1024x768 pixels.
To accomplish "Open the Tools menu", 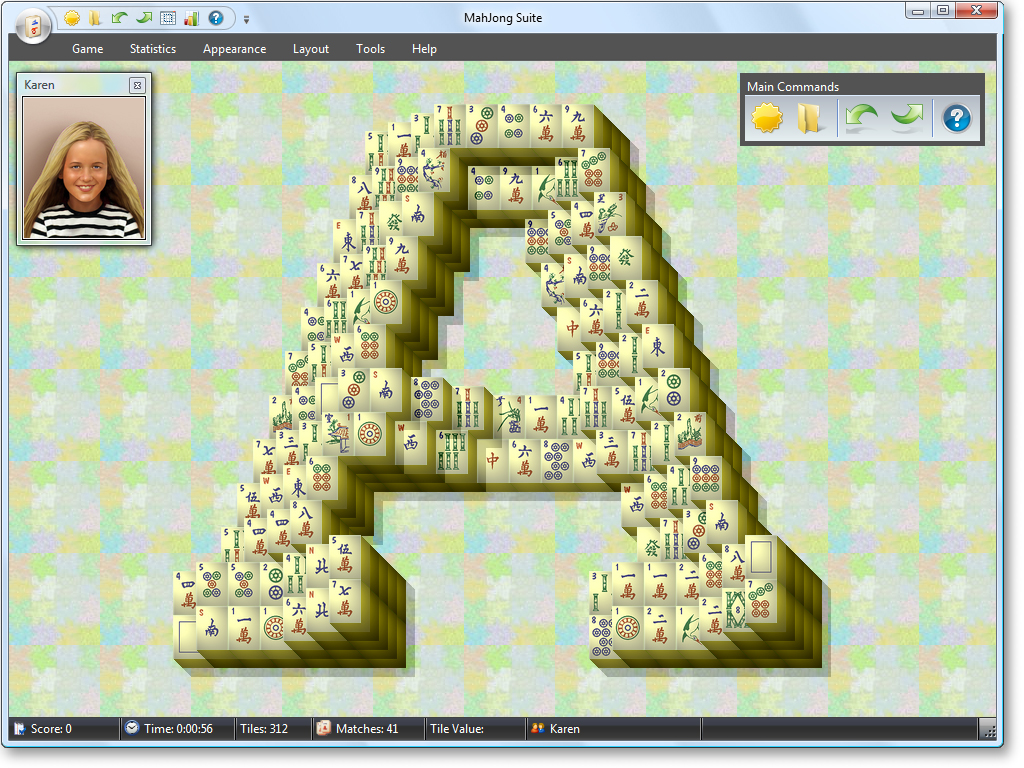I will [370, 49].
